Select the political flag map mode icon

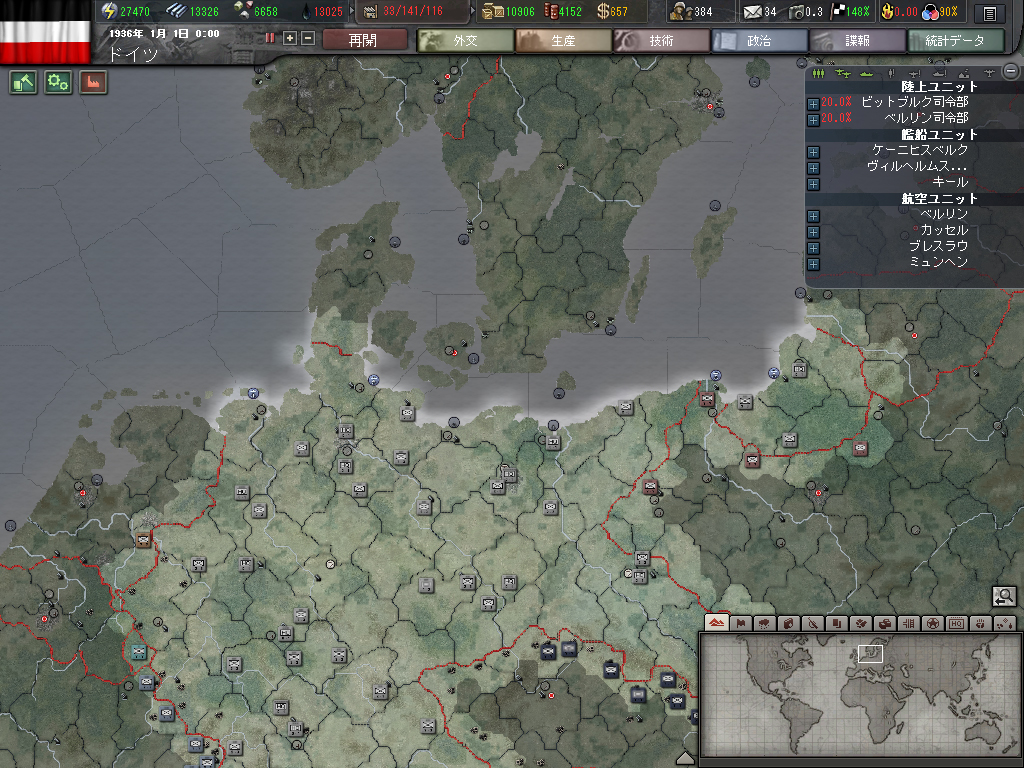741,623
